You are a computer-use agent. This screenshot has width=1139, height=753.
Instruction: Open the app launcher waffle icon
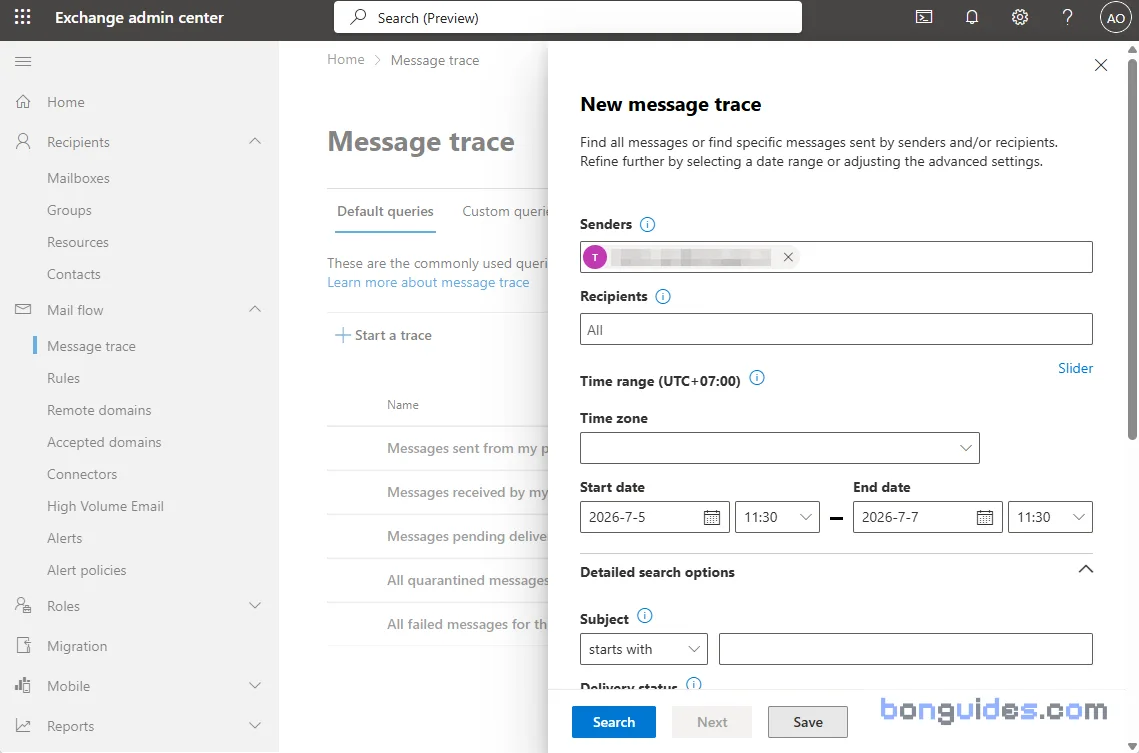[23, 17]
